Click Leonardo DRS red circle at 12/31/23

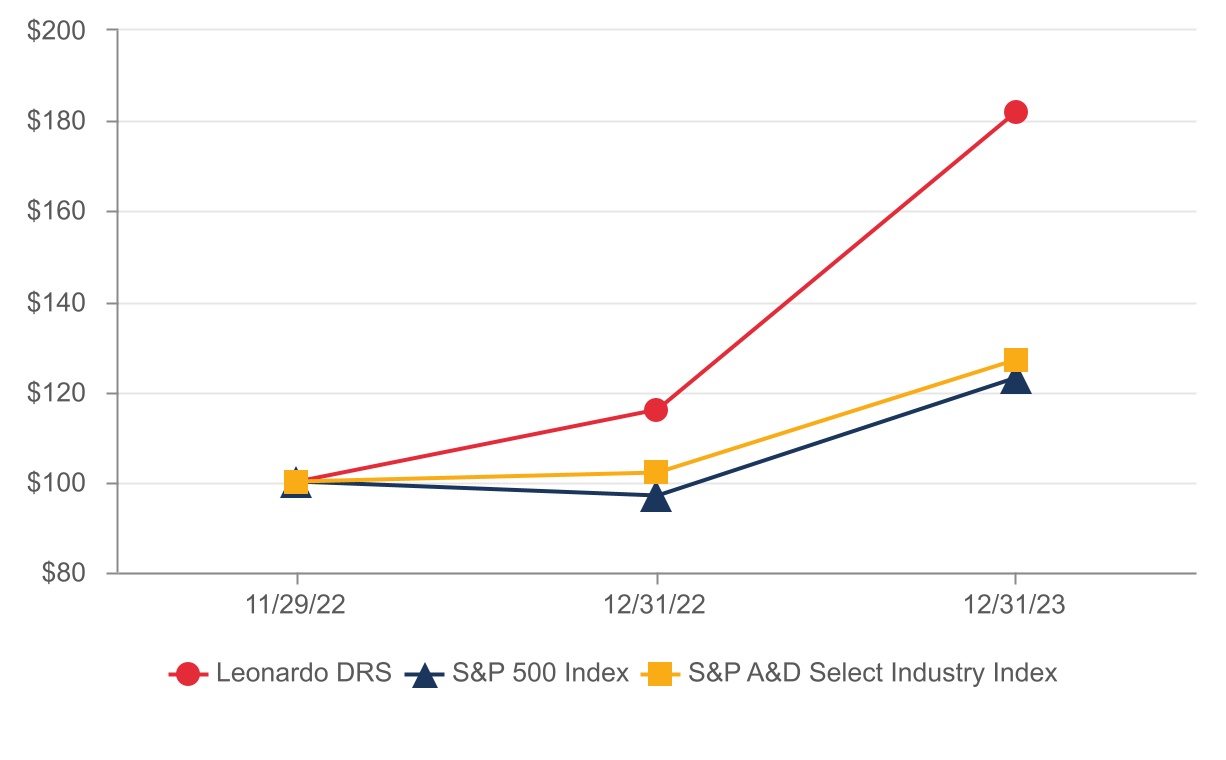point(1016,112)
